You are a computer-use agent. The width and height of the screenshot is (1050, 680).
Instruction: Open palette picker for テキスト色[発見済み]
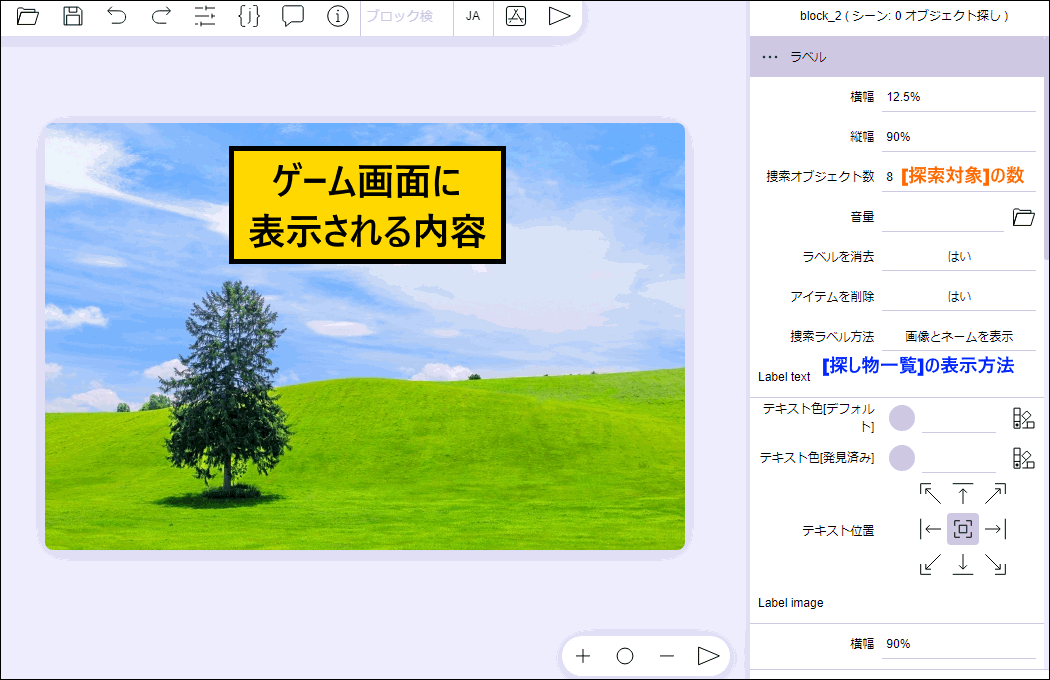[x=1023, y=458]
